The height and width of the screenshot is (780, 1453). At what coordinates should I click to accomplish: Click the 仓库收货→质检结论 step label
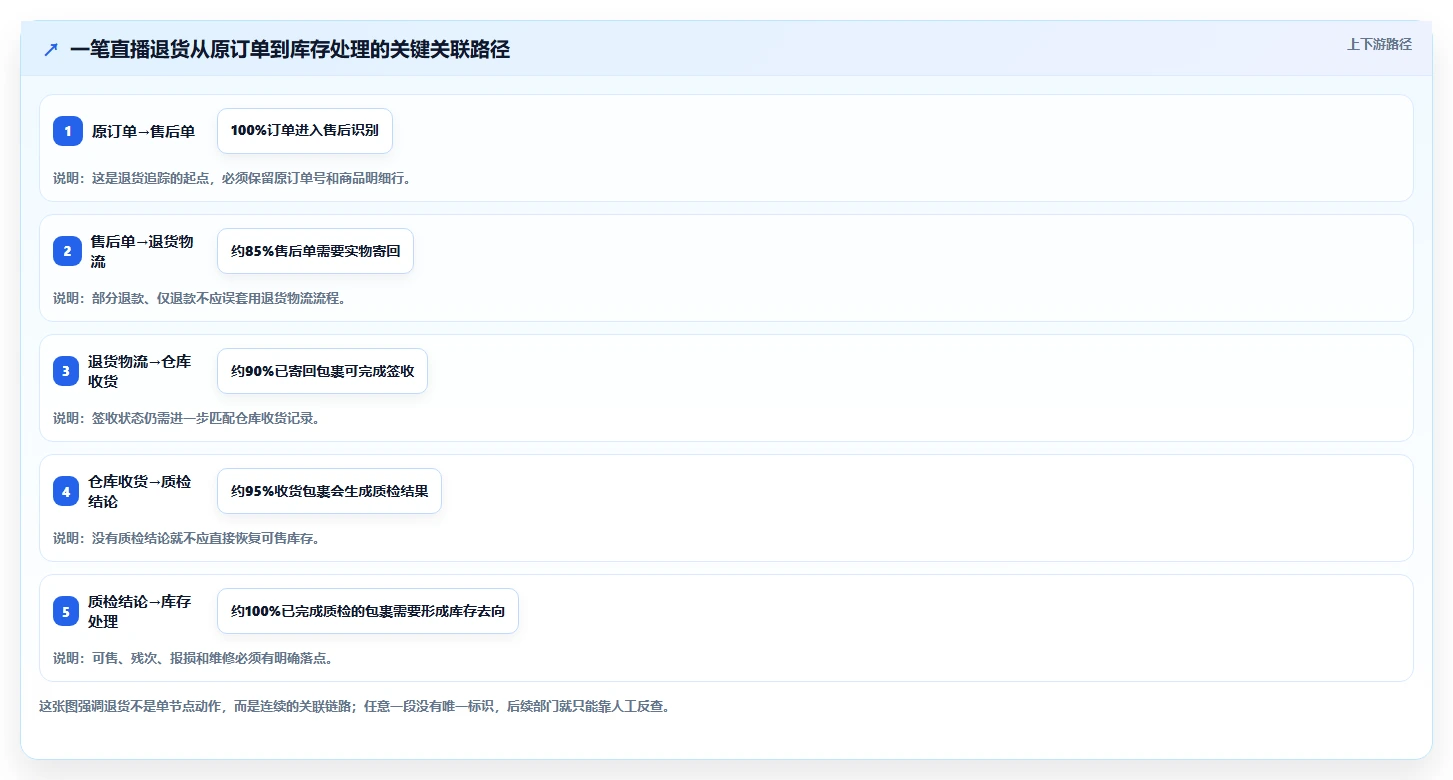coord(139,491)
